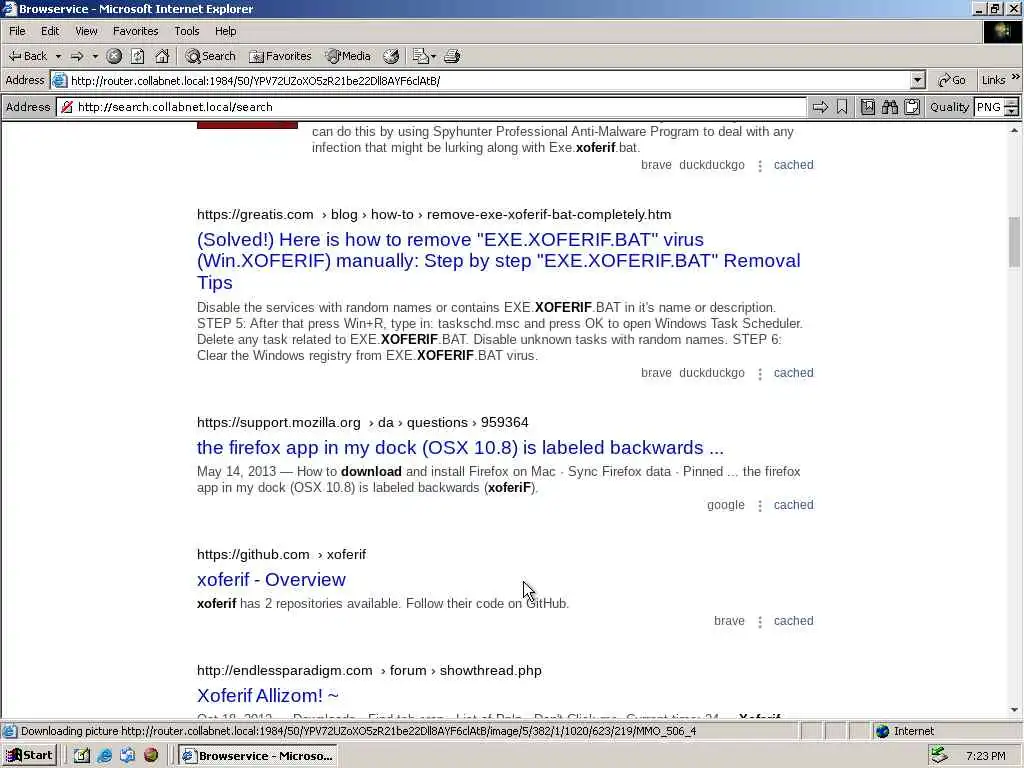
Task: Click cached link under github xoferif result
Action: [793, 620]
